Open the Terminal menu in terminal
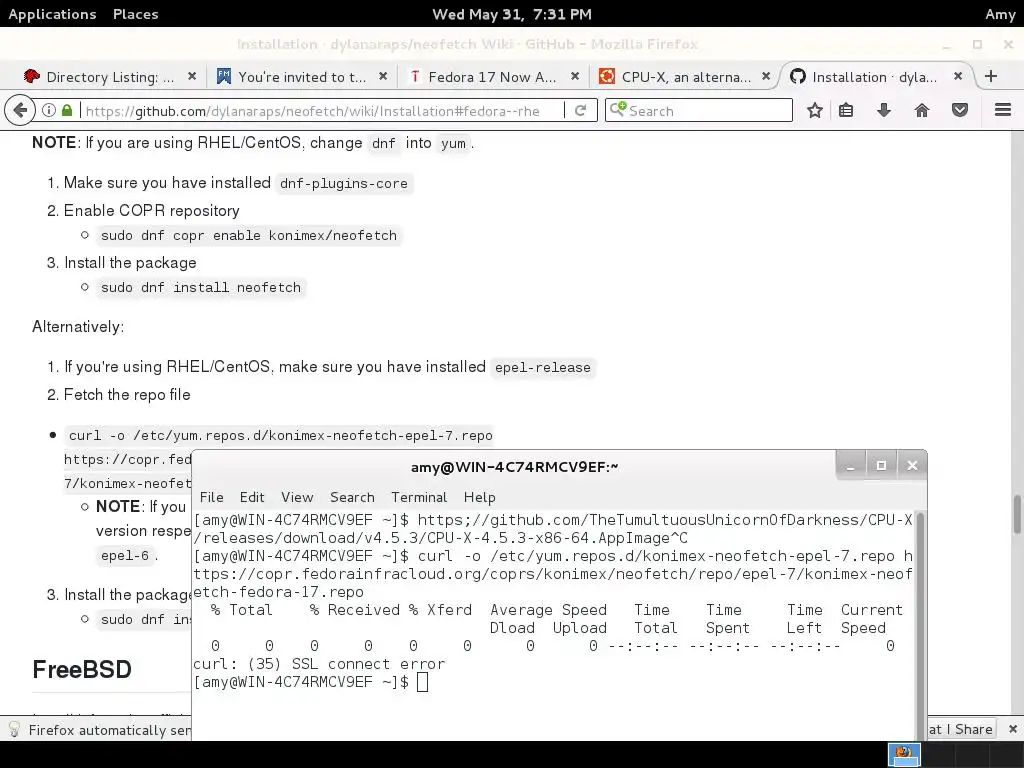Image resolution: width=1024 pixels, height=768 pixels. 419,497
